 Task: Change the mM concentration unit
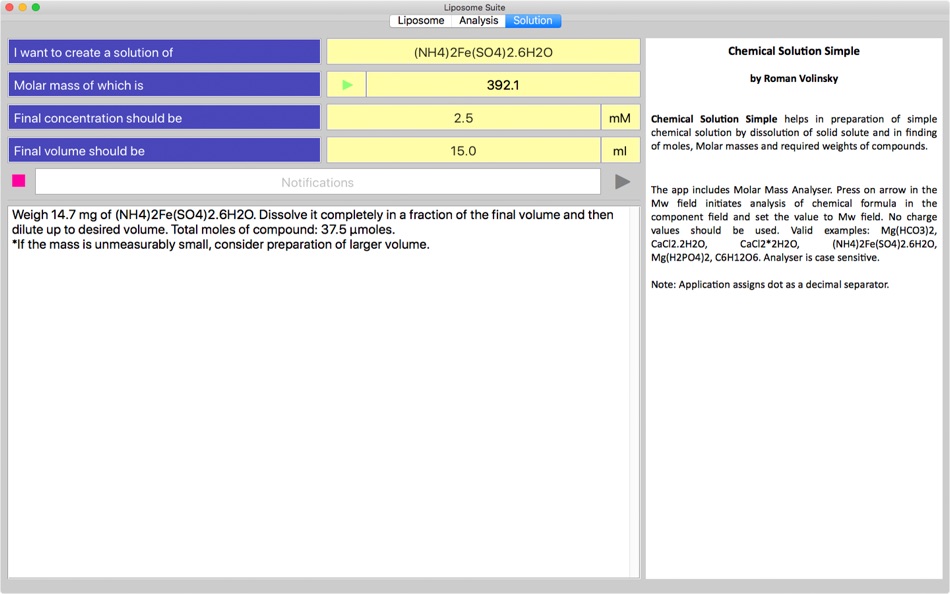[x=620, y=118]
